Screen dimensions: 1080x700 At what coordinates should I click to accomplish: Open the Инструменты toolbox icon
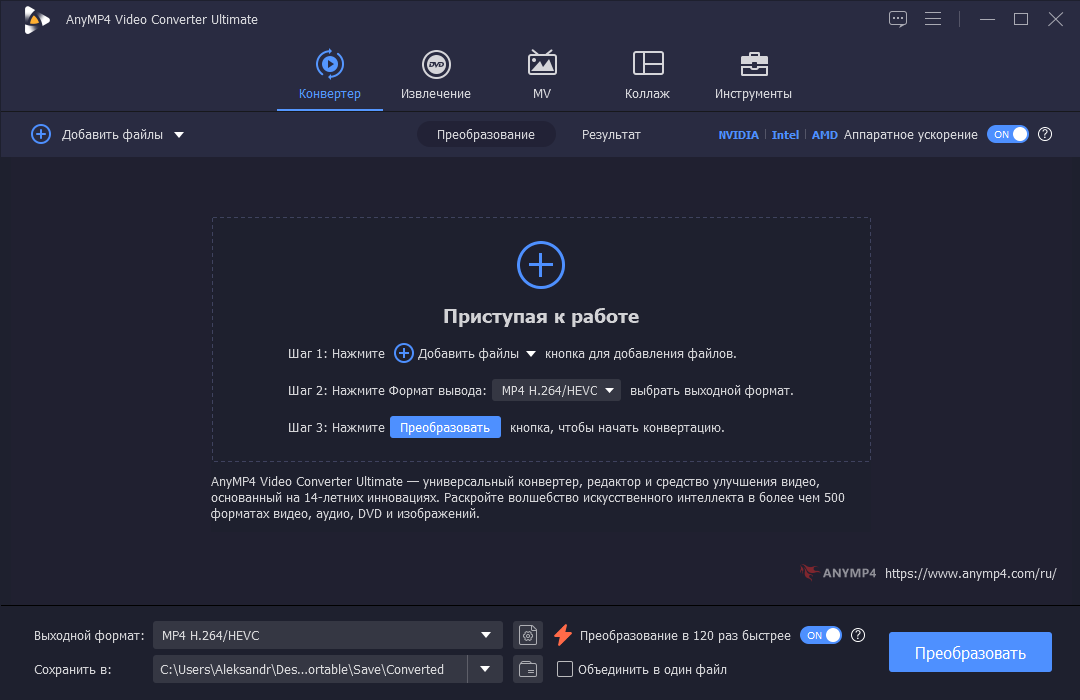click(754, 65)
